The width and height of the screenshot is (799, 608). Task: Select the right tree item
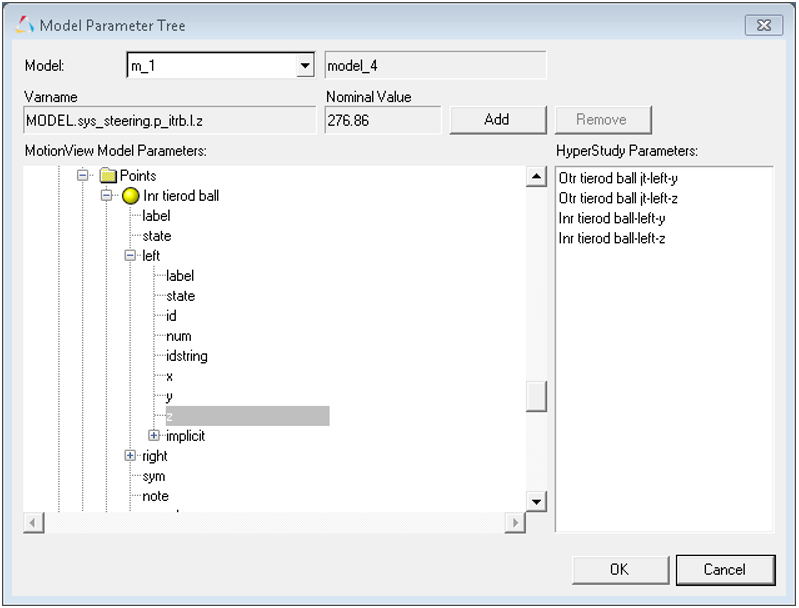coord(155,456)
